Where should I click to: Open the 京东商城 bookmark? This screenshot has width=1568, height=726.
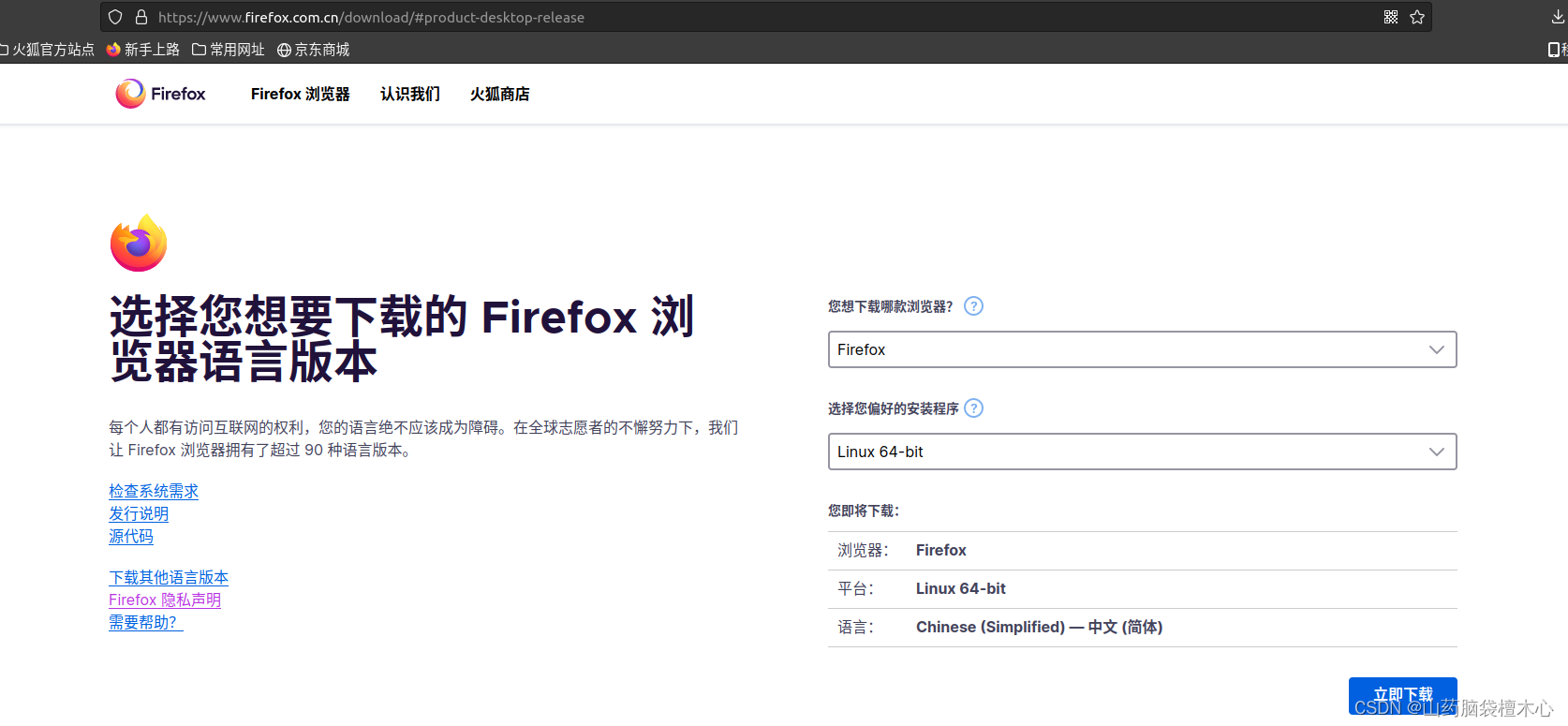coord(314,50)
